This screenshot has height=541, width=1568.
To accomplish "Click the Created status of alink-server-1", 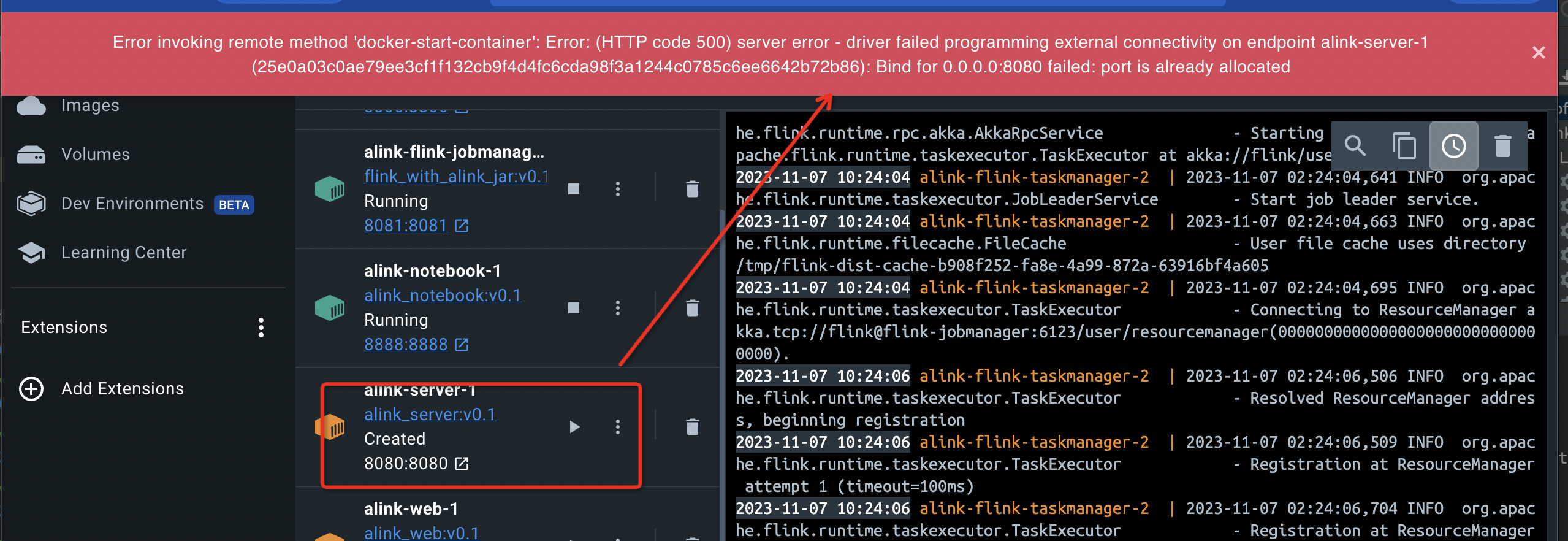I will pyautogui.click(x=395, y=439).
